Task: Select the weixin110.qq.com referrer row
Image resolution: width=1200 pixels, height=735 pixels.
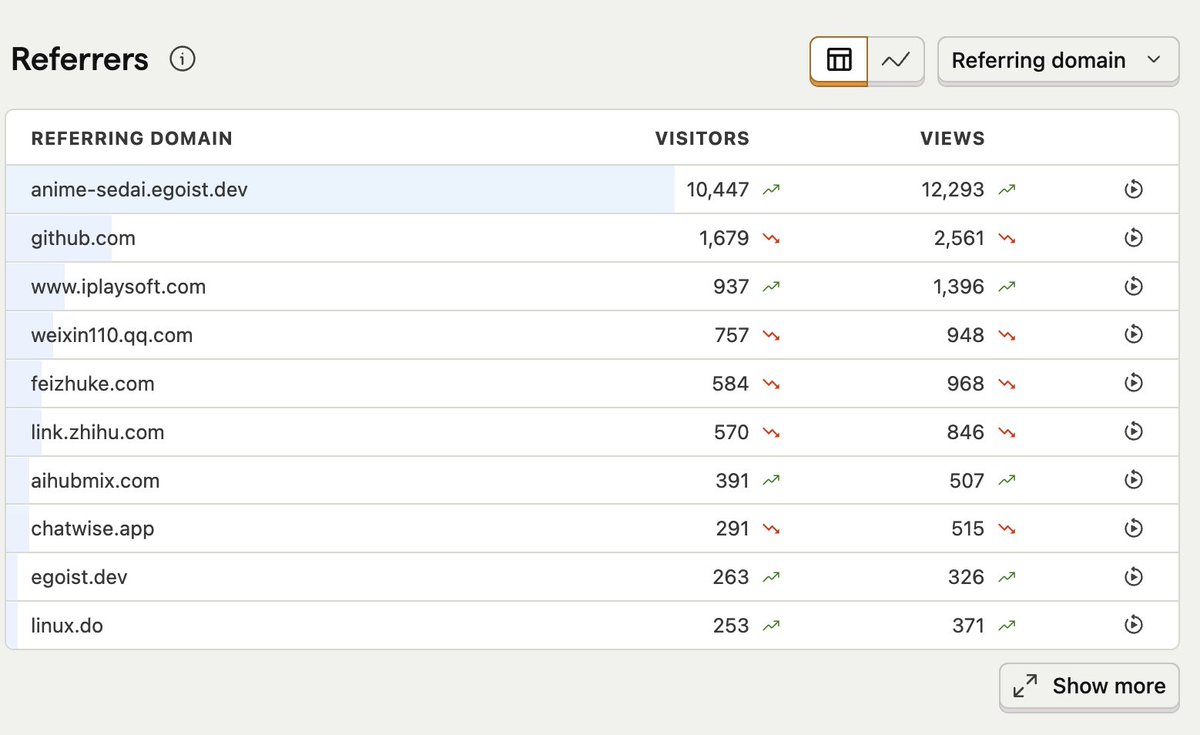Action: 592,335
